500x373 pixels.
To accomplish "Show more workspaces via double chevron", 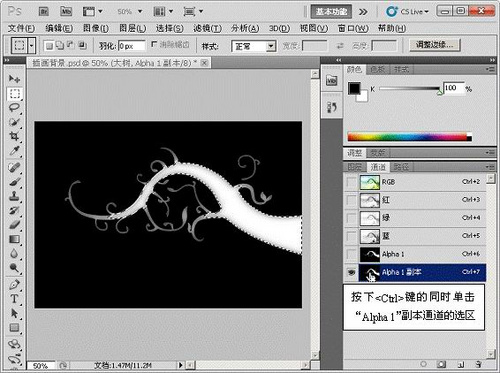I will tap(363, 12).
